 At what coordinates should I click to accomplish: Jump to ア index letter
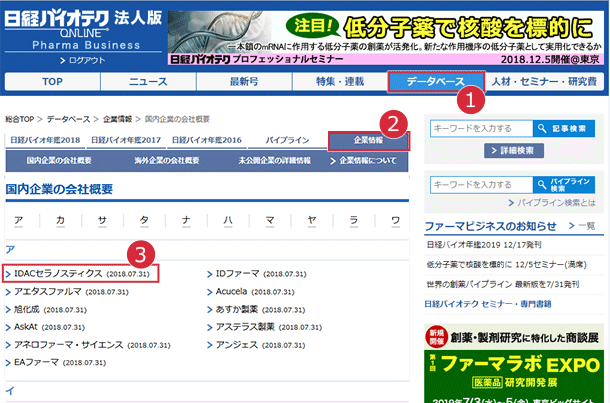coord(18,221)
